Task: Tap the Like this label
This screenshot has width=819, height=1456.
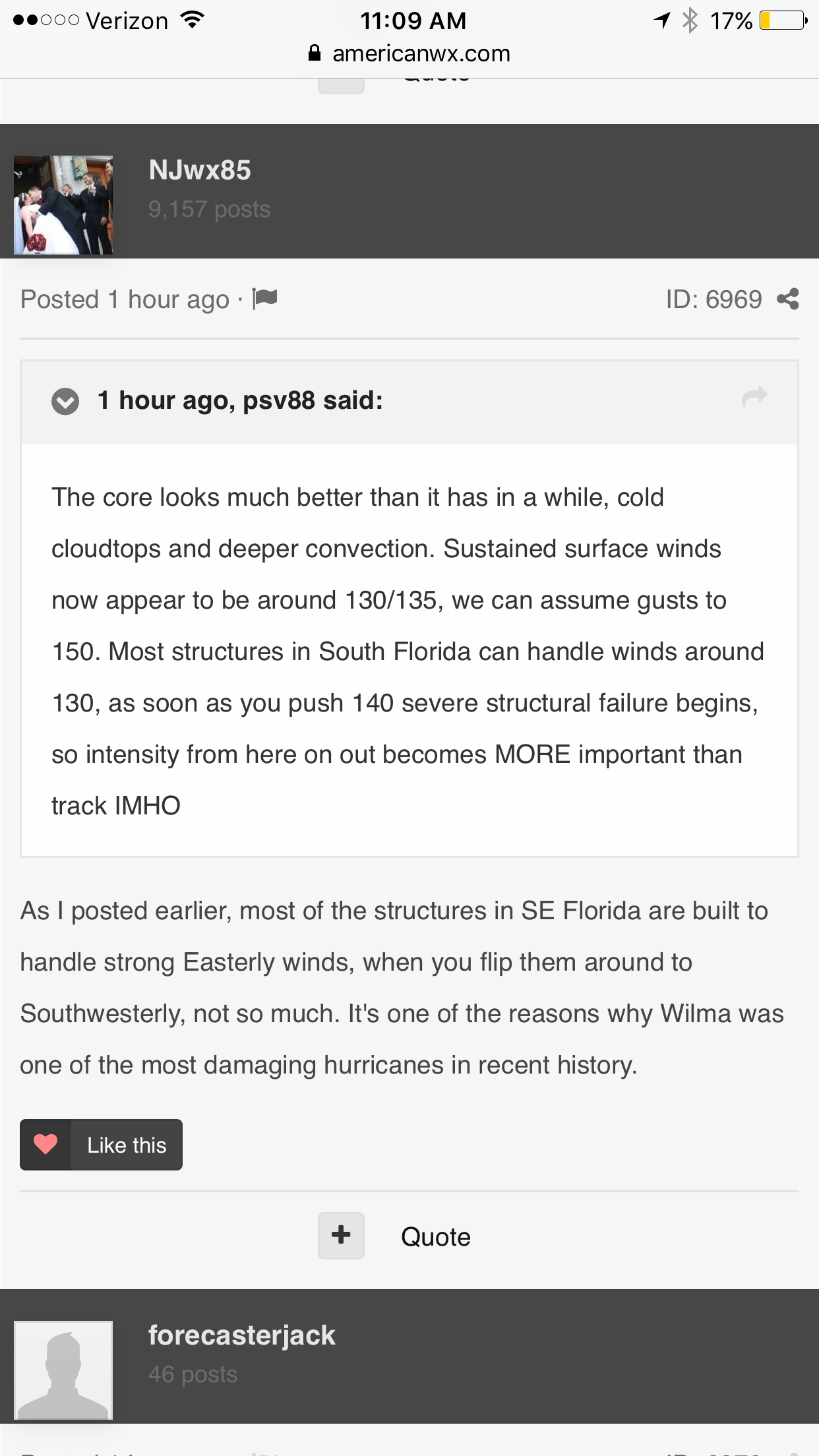Action: (x=127, y=1145)
